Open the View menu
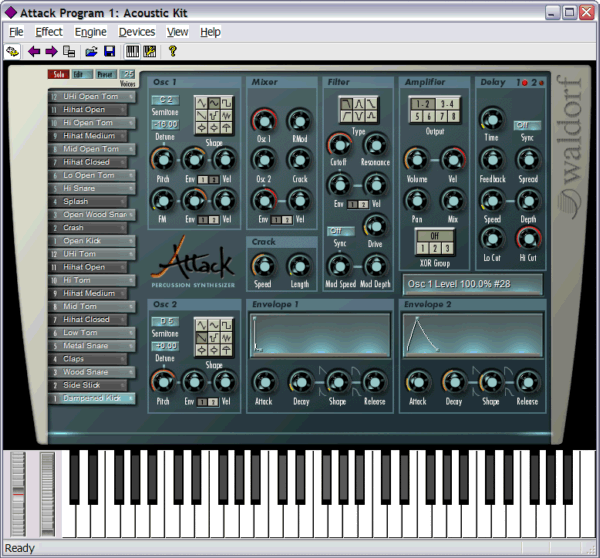Viewport: 600px width, 558px height. click(x=177, y=32)
